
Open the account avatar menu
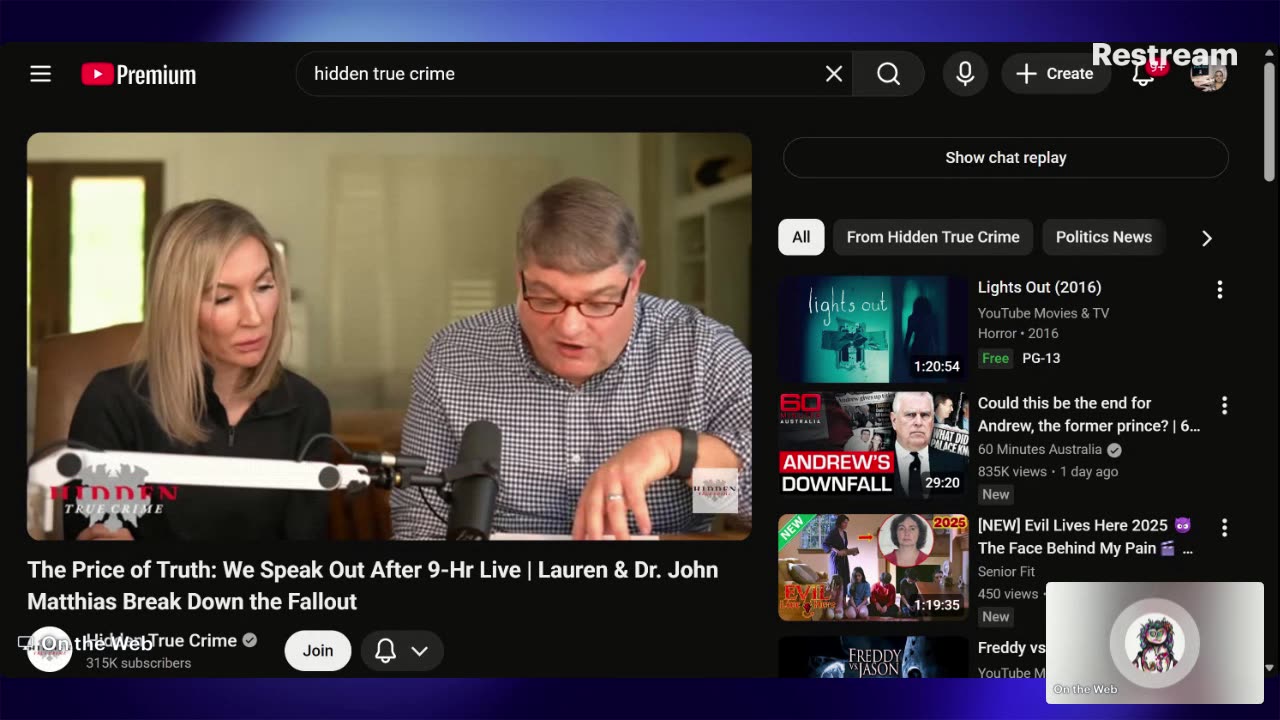tap(1208, 74)
